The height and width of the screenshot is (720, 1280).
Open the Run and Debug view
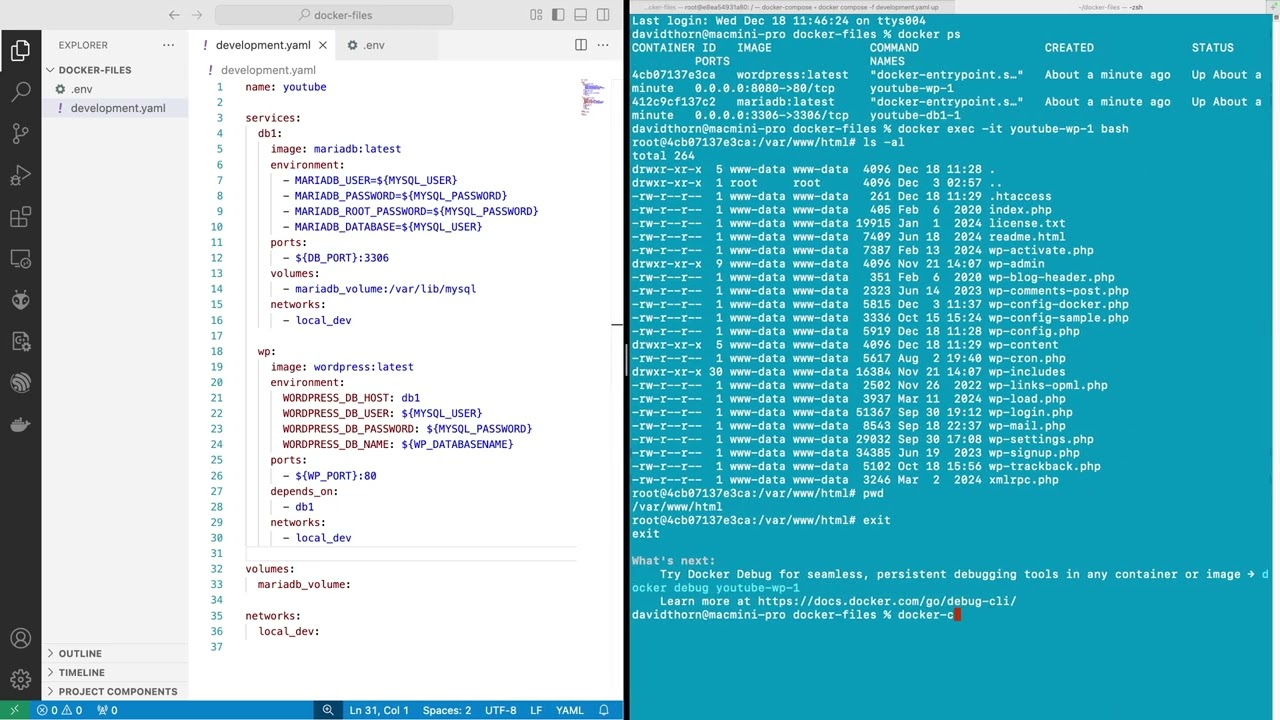pos(20,176)
